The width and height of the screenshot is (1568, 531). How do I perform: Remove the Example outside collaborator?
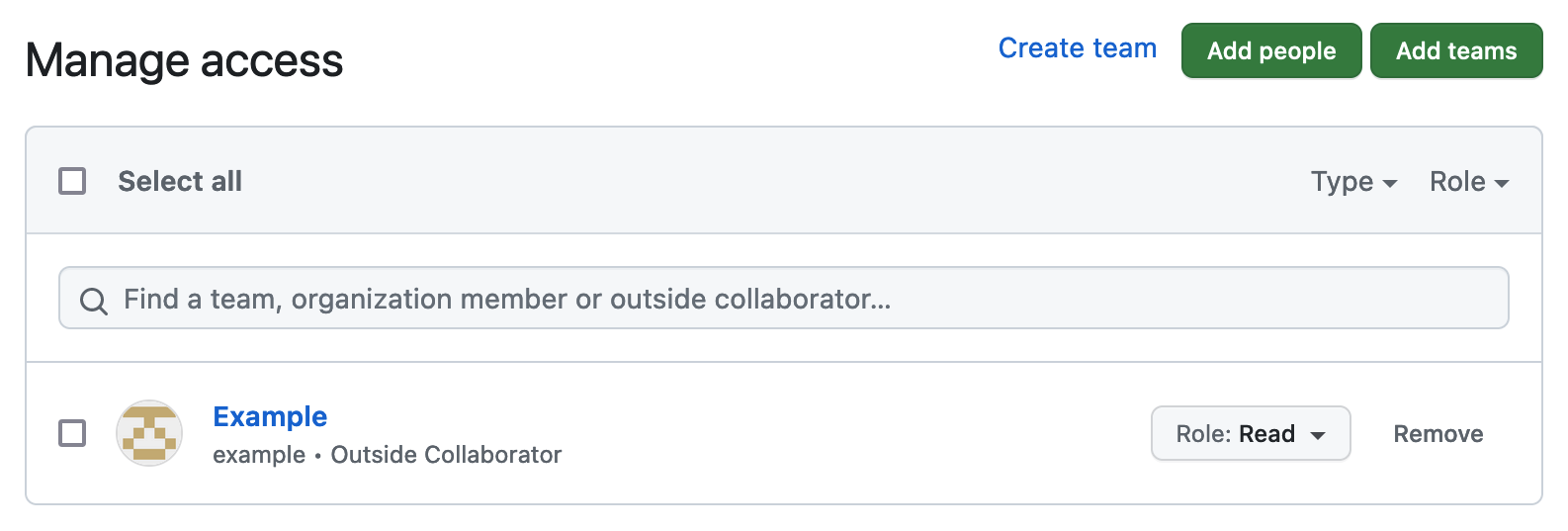tap(1438, 434)
